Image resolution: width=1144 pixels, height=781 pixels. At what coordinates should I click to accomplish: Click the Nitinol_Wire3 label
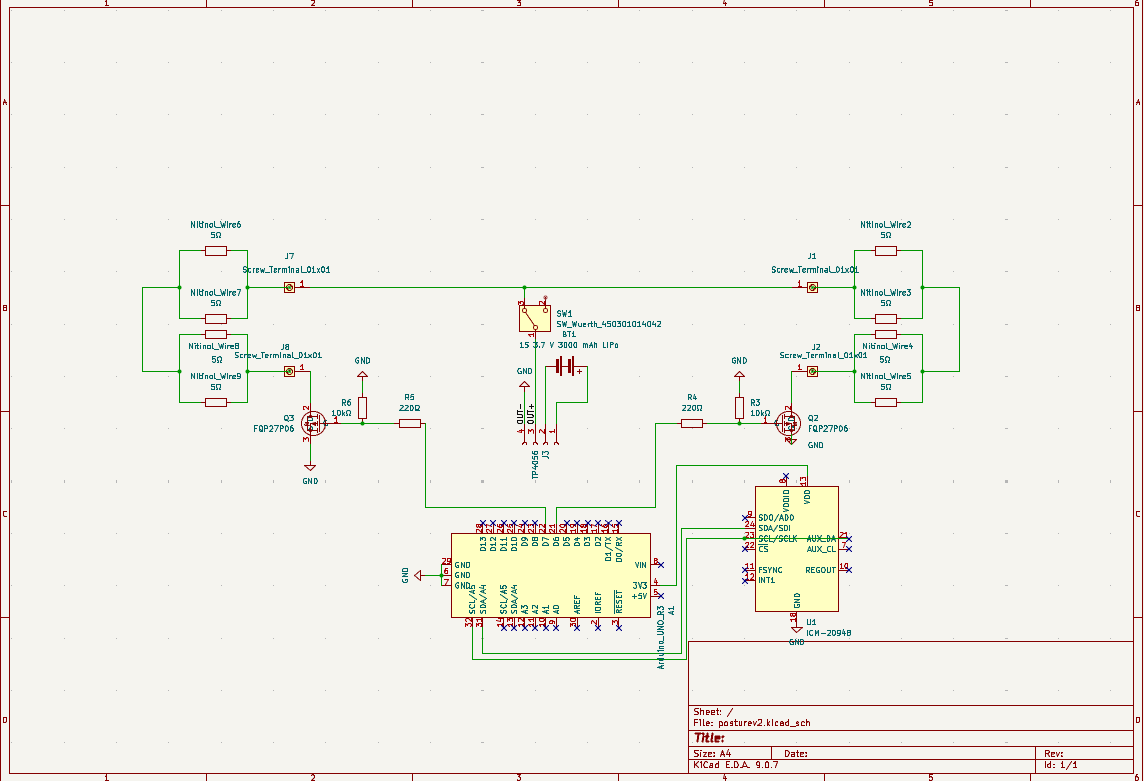(x=886, y=293)
